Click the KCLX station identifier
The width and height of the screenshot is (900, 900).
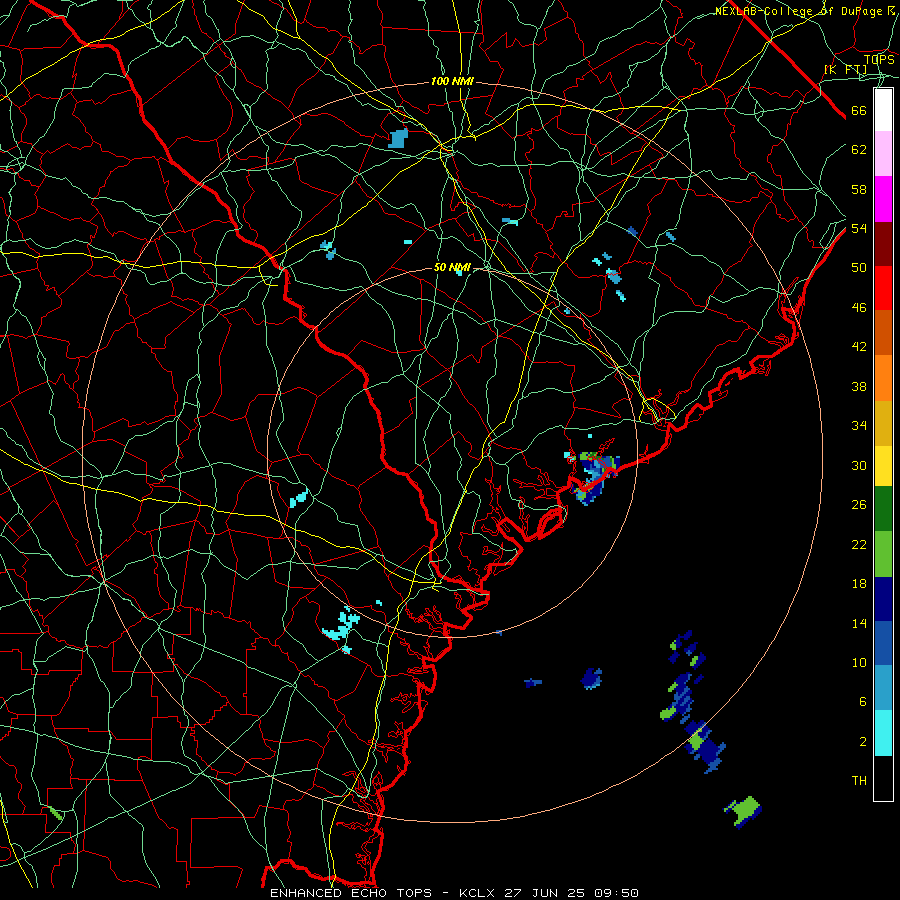(x=478, y=893)
